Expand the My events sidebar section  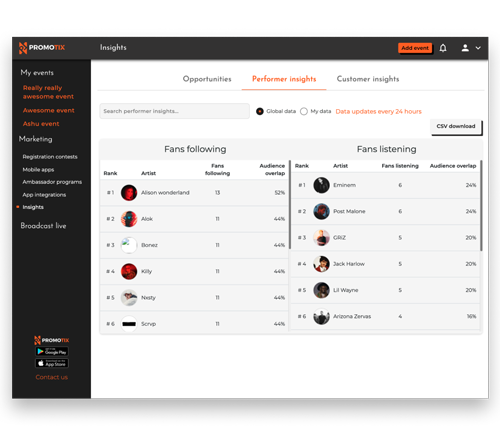(x=37, y=72)
